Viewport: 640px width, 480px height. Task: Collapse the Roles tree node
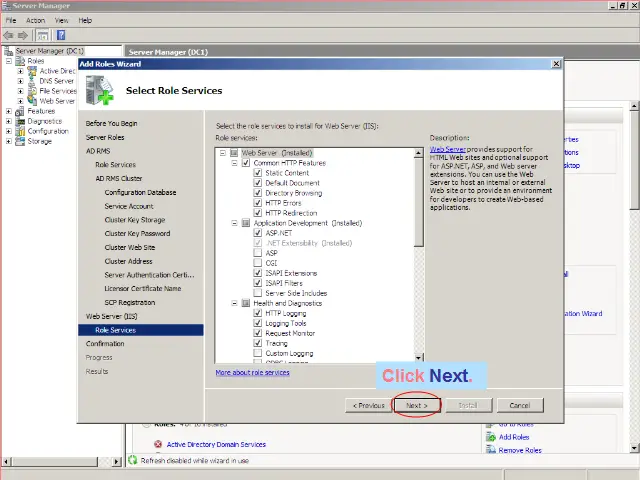9,61
